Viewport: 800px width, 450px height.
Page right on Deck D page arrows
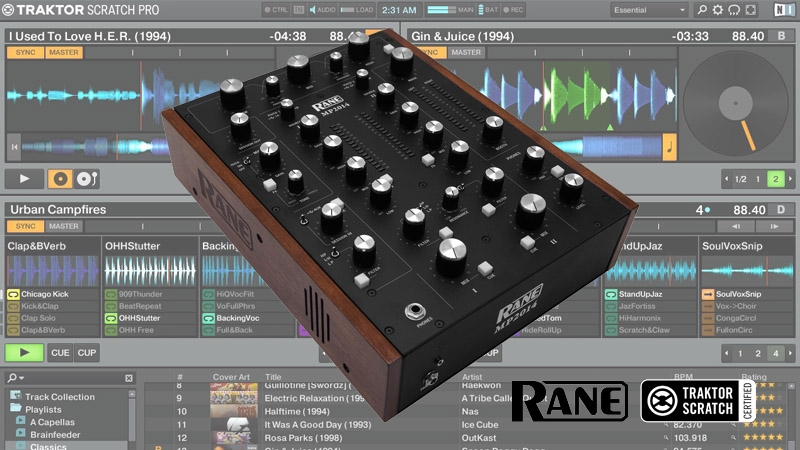tap(790, 353)
